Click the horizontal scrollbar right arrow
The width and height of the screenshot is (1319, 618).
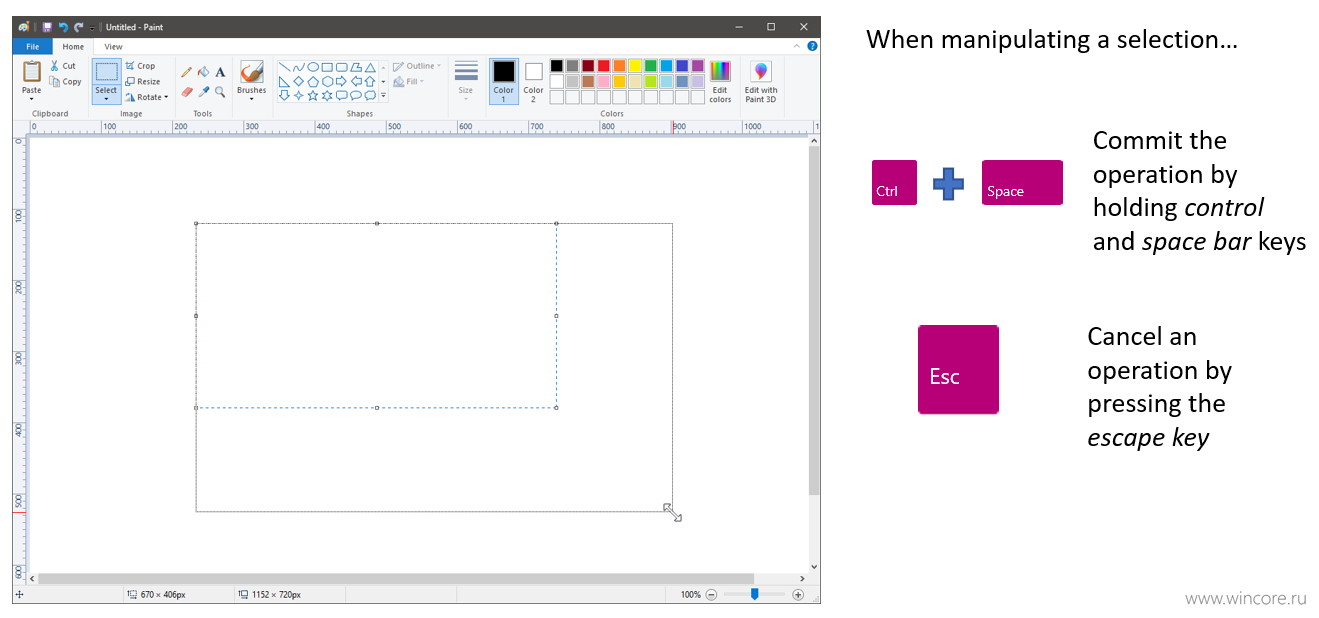(802, 578)
